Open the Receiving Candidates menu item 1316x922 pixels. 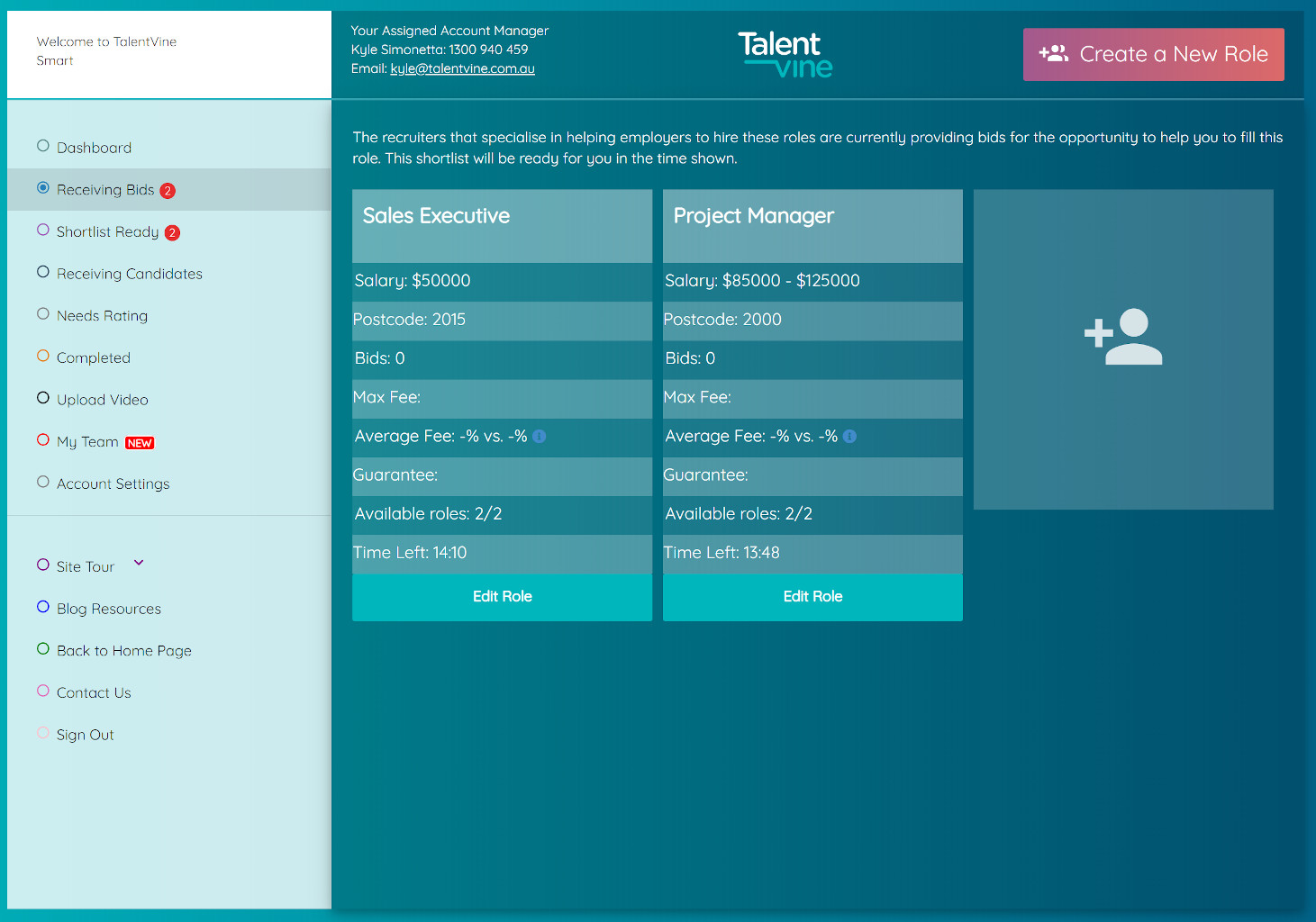point(129,274)
